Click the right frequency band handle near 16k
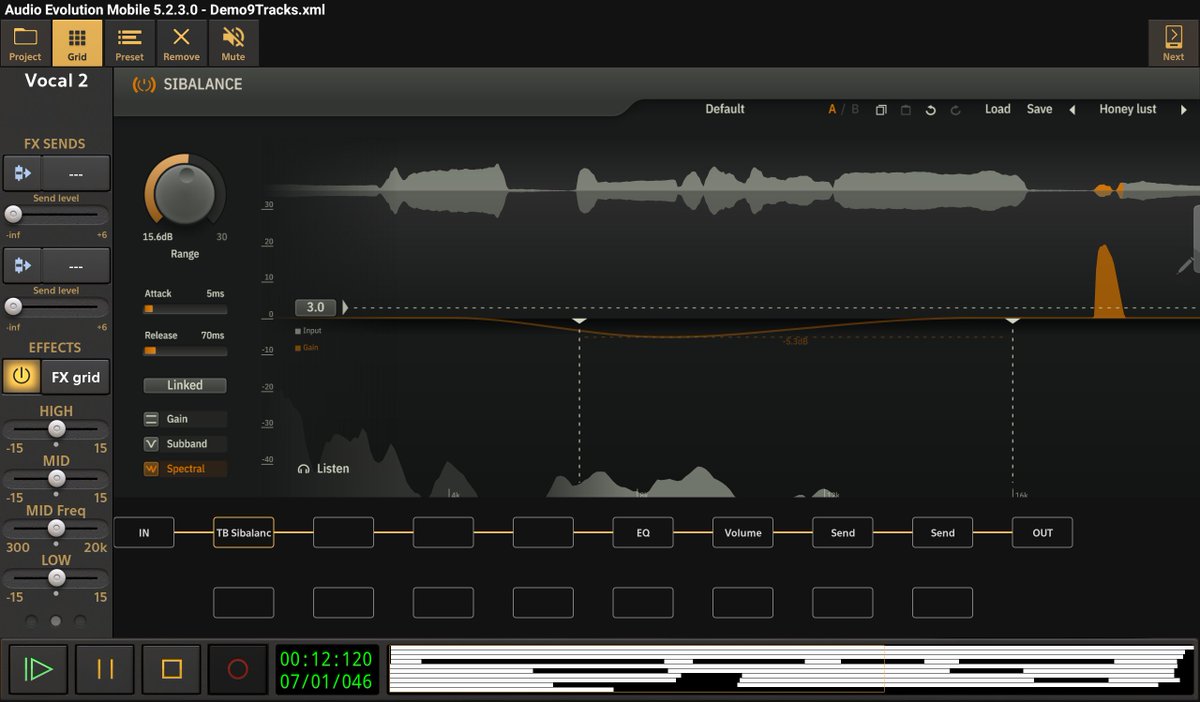 tap(1013, 320)
